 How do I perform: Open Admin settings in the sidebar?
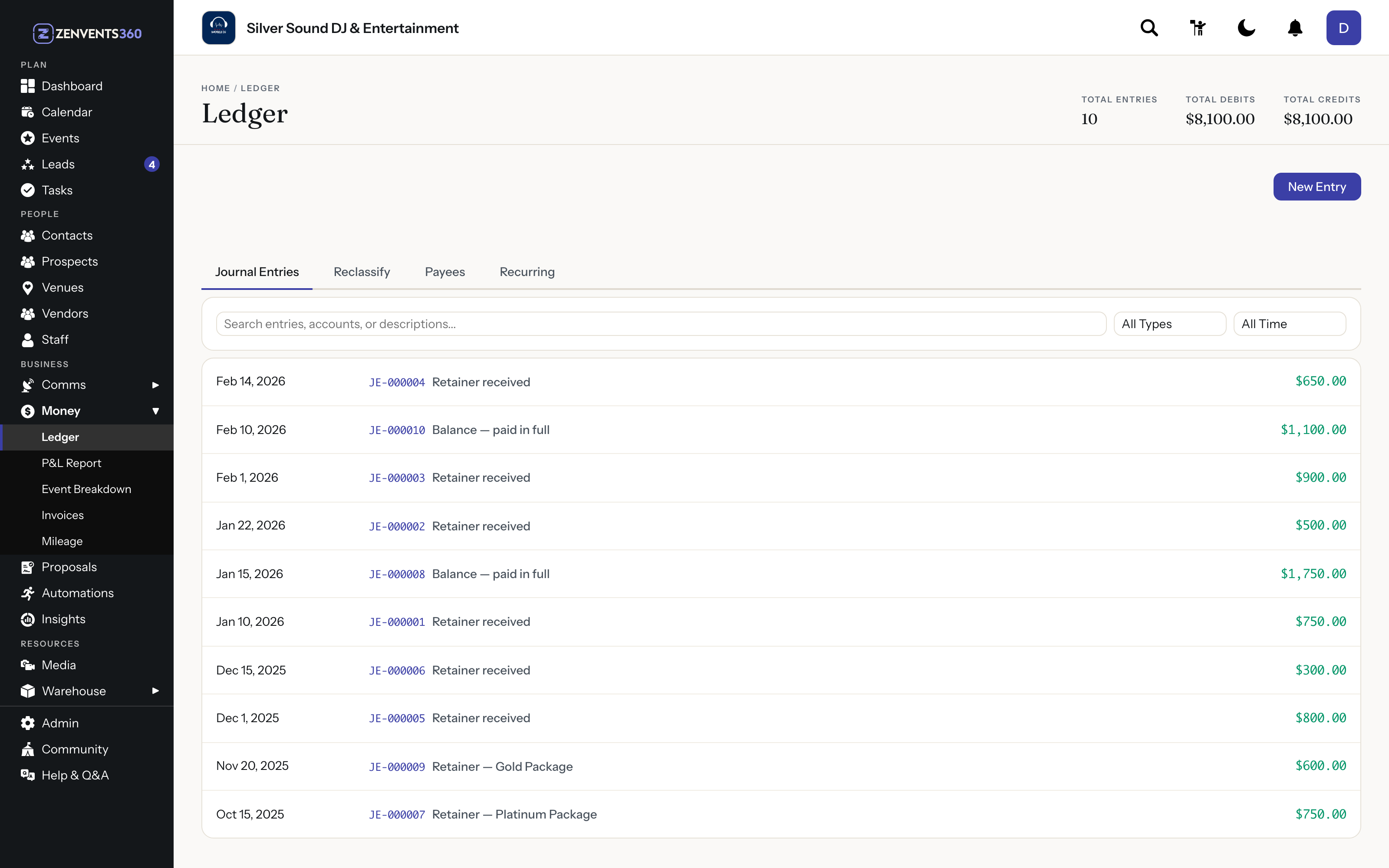click(87, 723)
